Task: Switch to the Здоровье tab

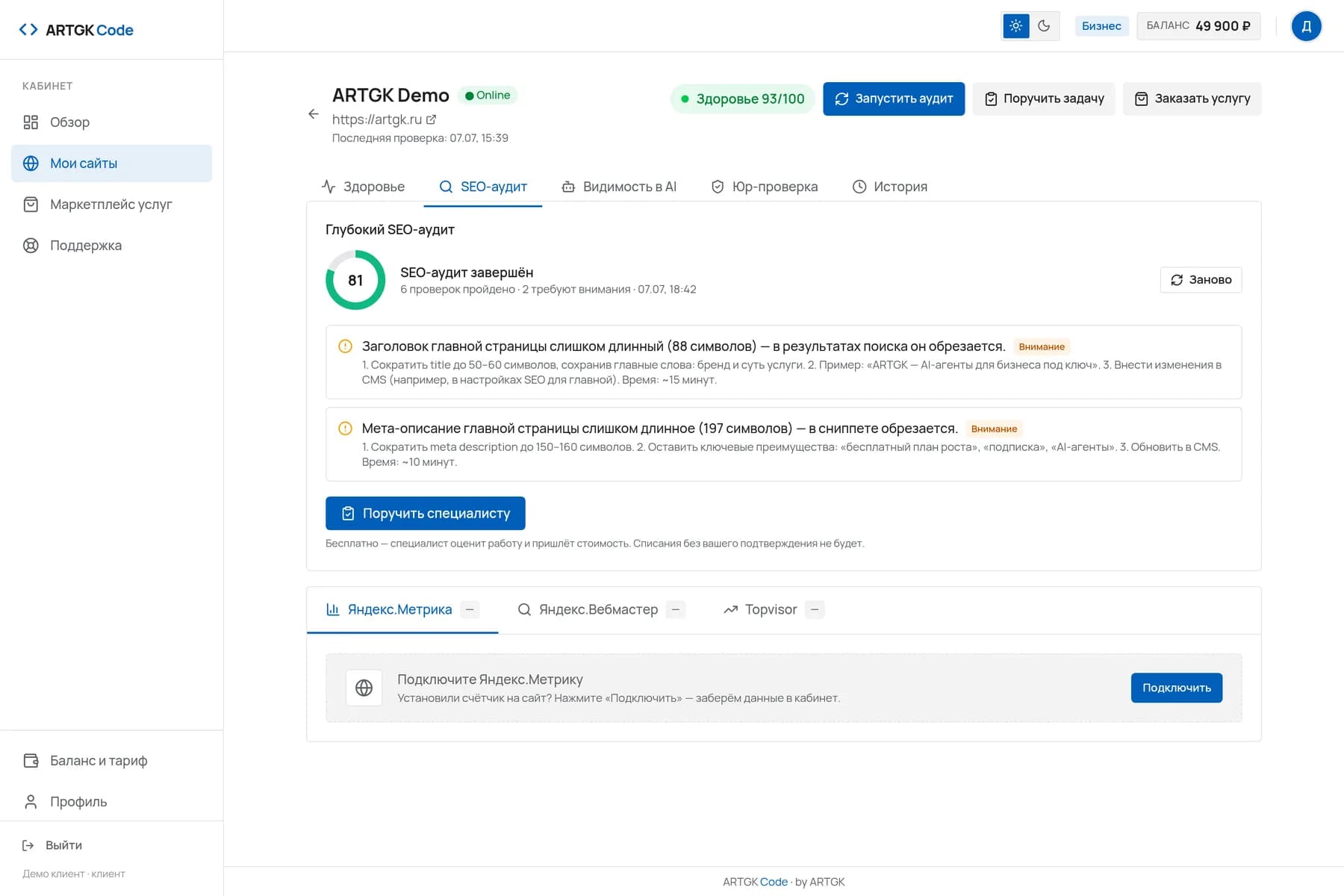Action: (363, 187)
